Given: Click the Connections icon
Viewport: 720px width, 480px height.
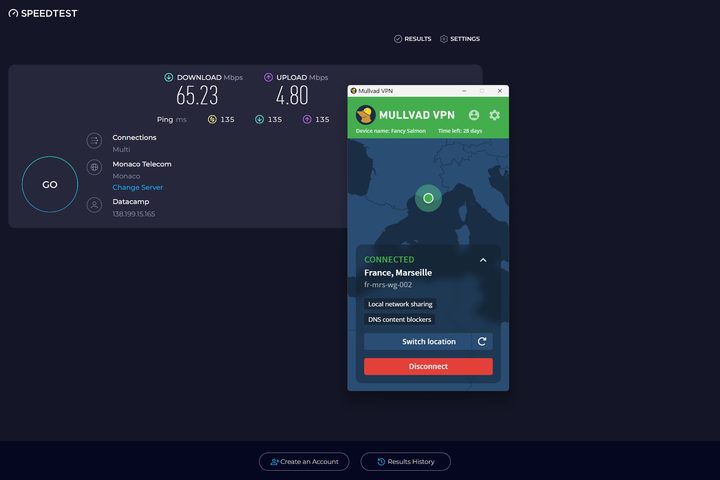Looking at the screenshot, I should (94, 141).
